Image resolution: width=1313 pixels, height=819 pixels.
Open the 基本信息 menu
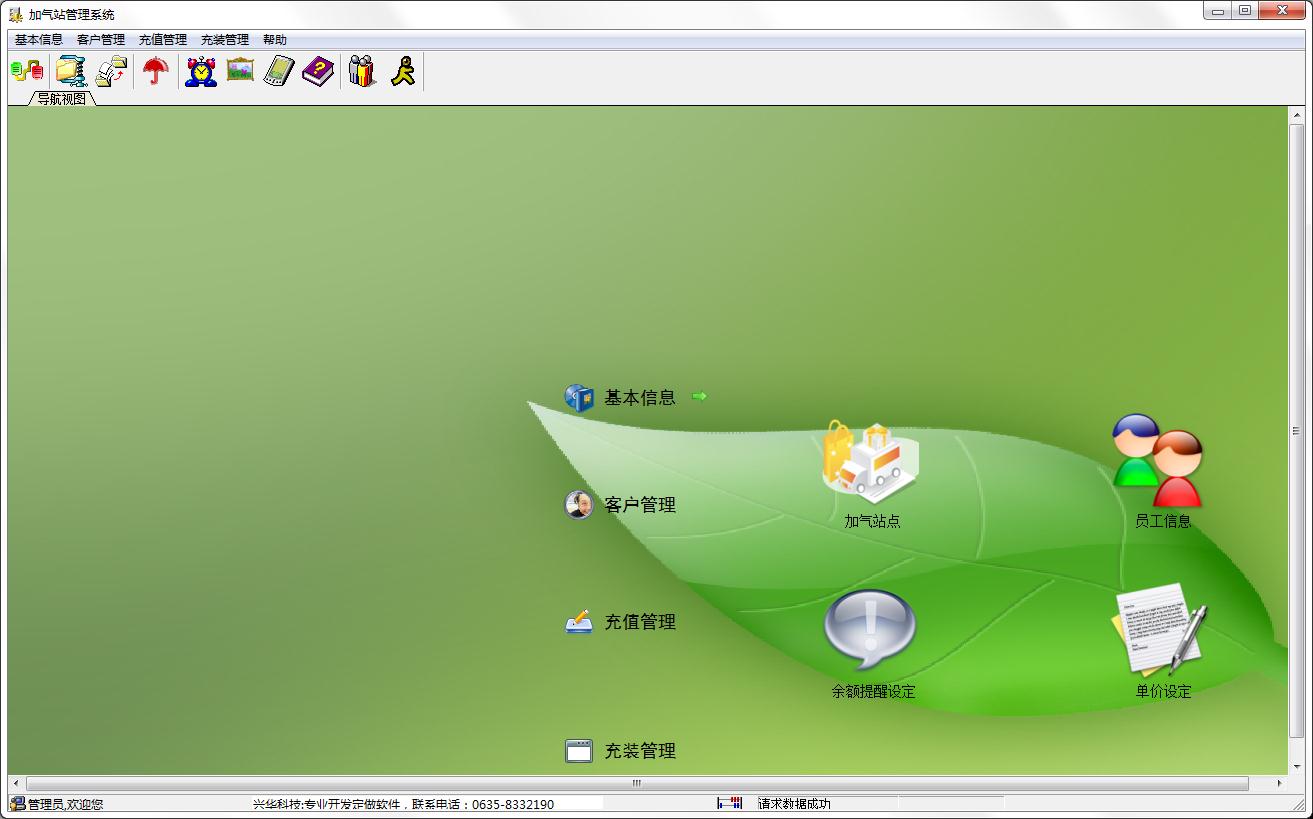coord(39,40)
